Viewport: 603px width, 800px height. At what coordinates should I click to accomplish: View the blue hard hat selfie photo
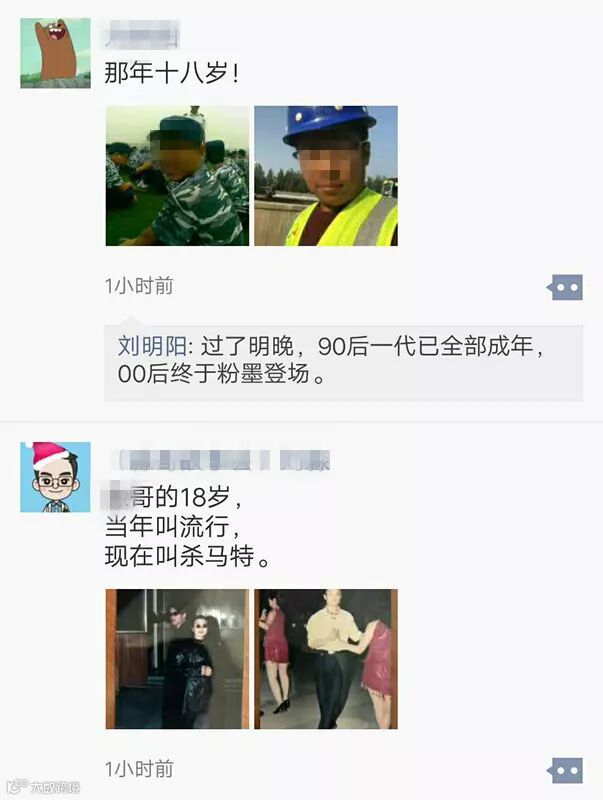tap(326, 176)
